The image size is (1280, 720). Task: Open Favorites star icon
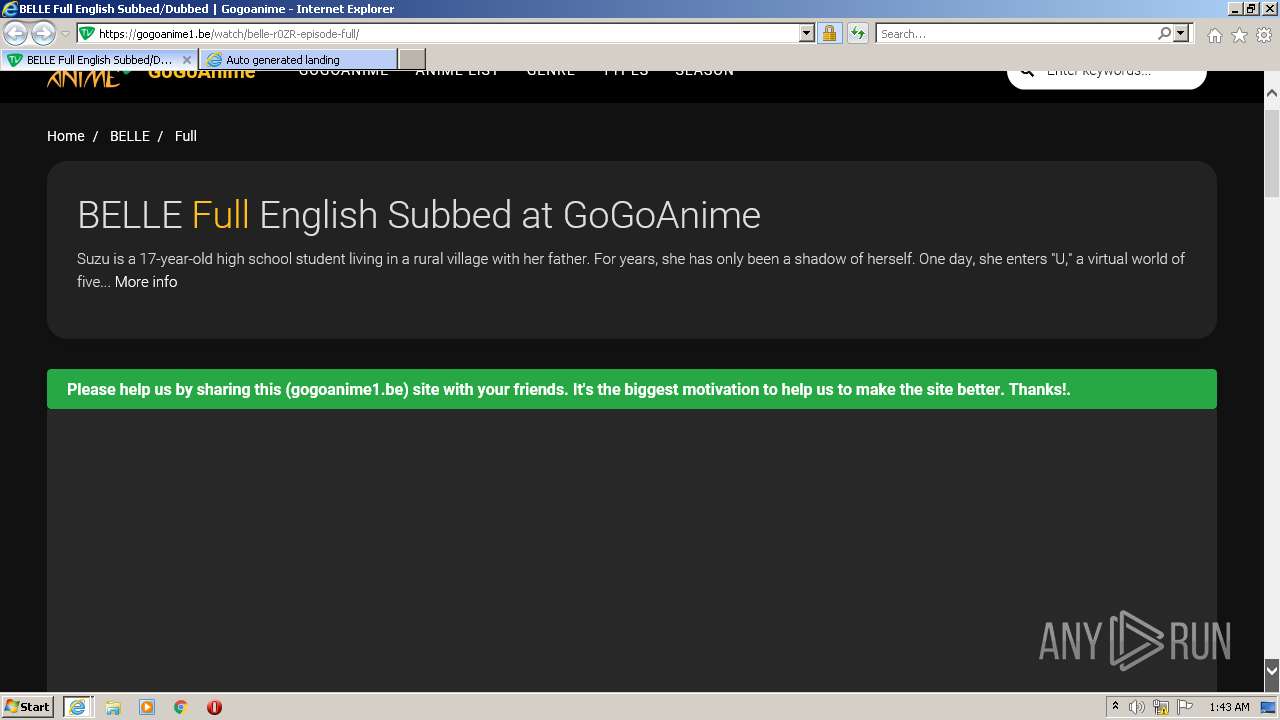(x=1239, y=35)
